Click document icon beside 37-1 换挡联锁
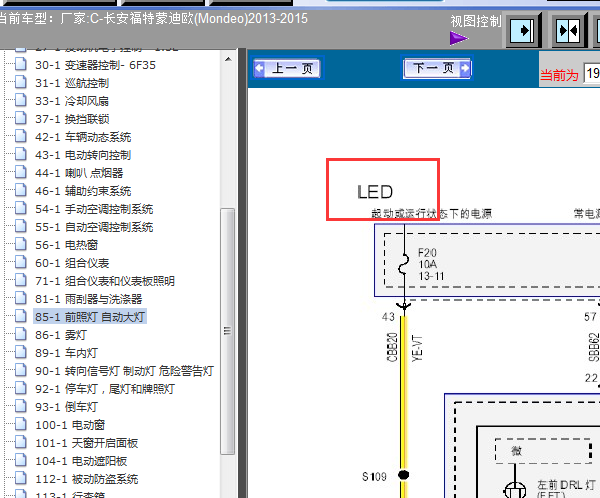Image resolution: width=600 pixels, height=498 pixels. click(21, 118)
